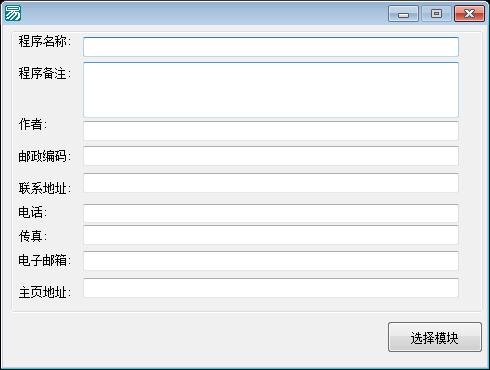
Task: Click the 程序备注 label
Action: pos(44,73)
